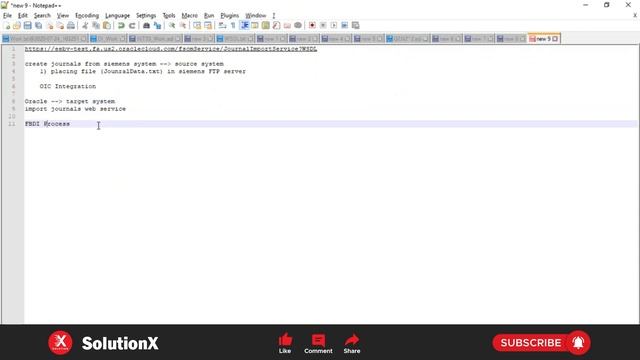This screenshot has width=640, height=360.
Task: Undo the last edit with toolbar arrow
Action: [121, 25]
